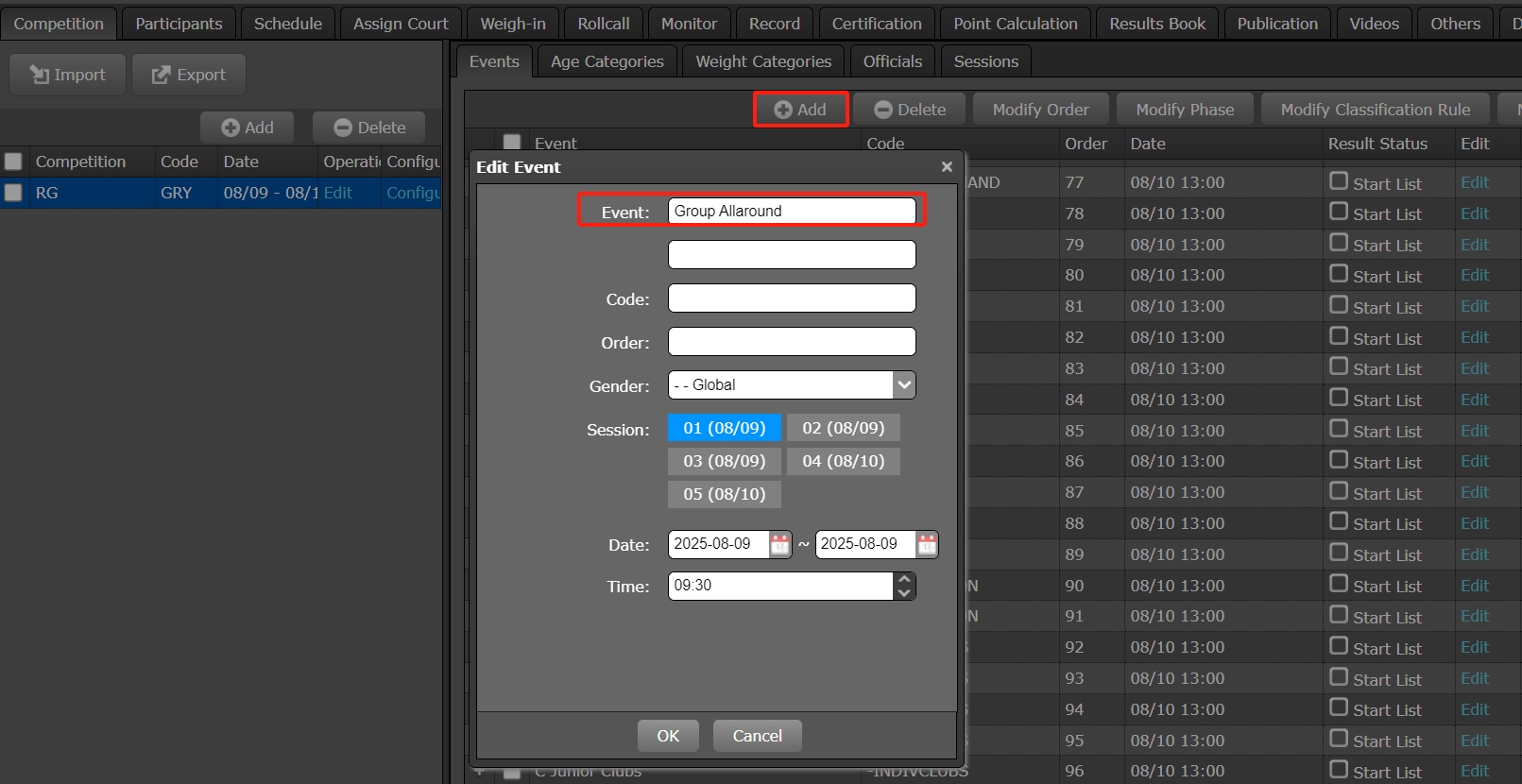1522x784 pixels.
Task: Close the Edit Event dialog
Action: pyautogui.click(x=947, y=167)
